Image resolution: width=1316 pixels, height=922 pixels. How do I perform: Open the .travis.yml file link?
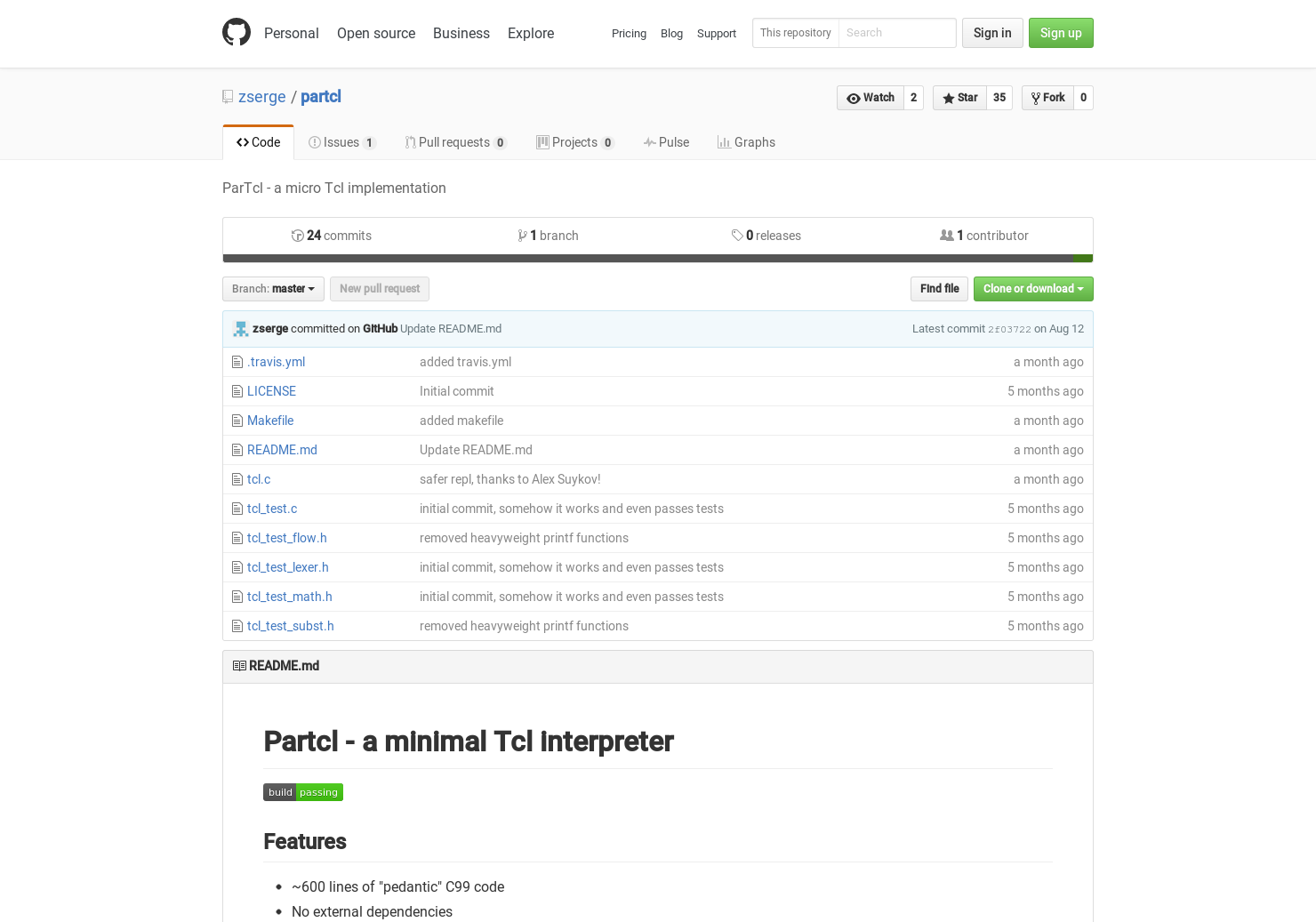pos(276,362)
